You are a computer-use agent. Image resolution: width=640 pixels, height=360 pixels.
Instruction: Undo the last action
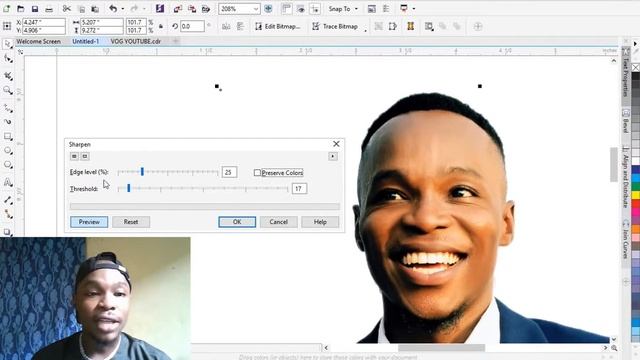113,9
